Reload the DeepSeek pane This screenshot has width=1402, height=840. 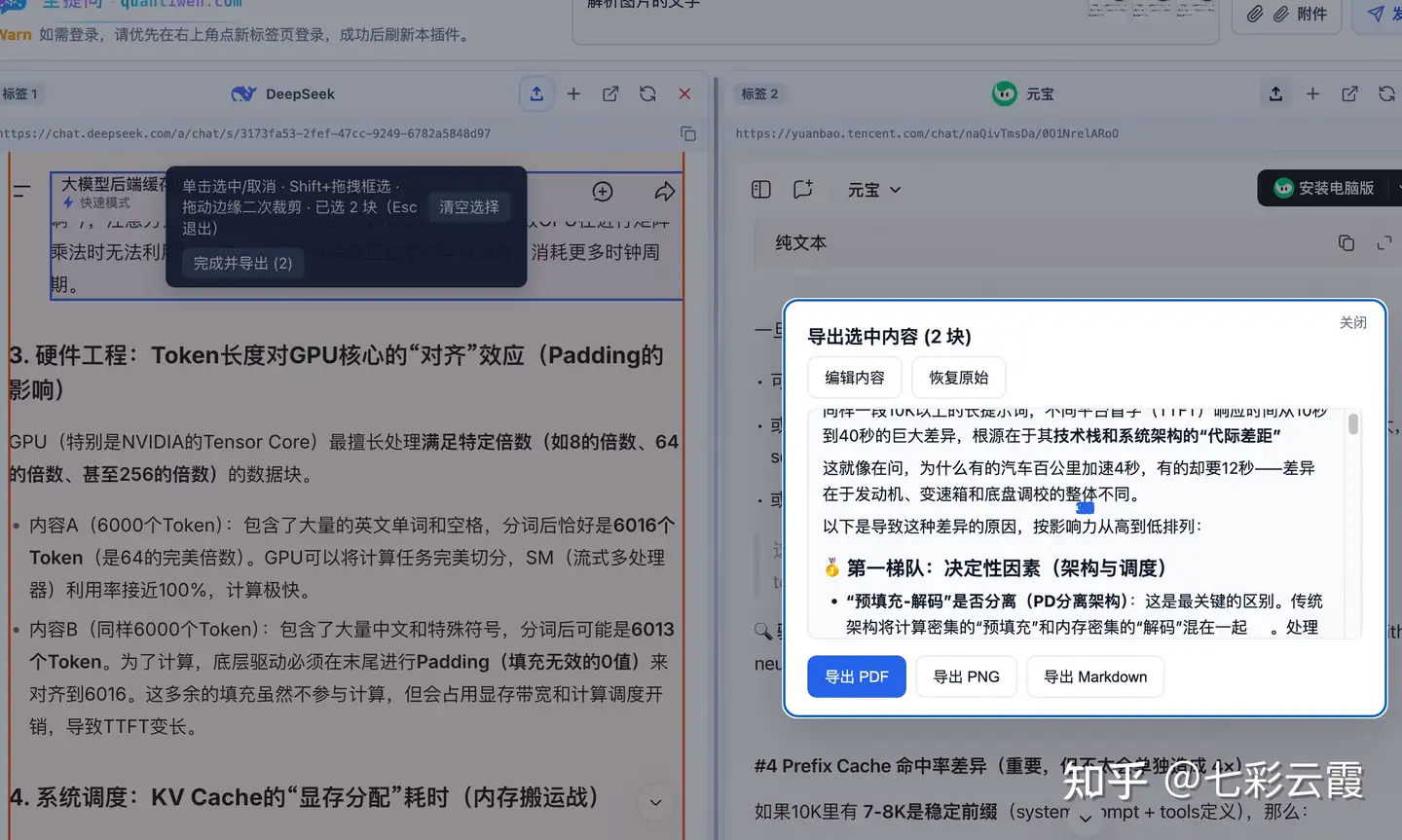coord(647,93)
